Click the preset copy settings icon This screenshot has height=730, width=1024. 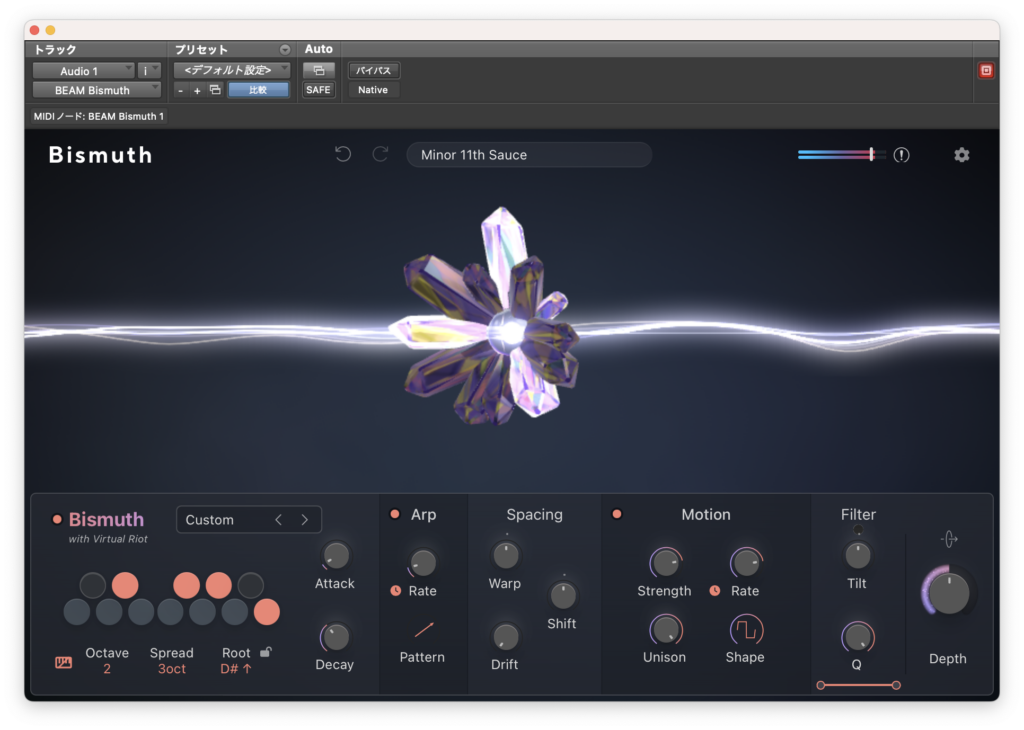215,89
